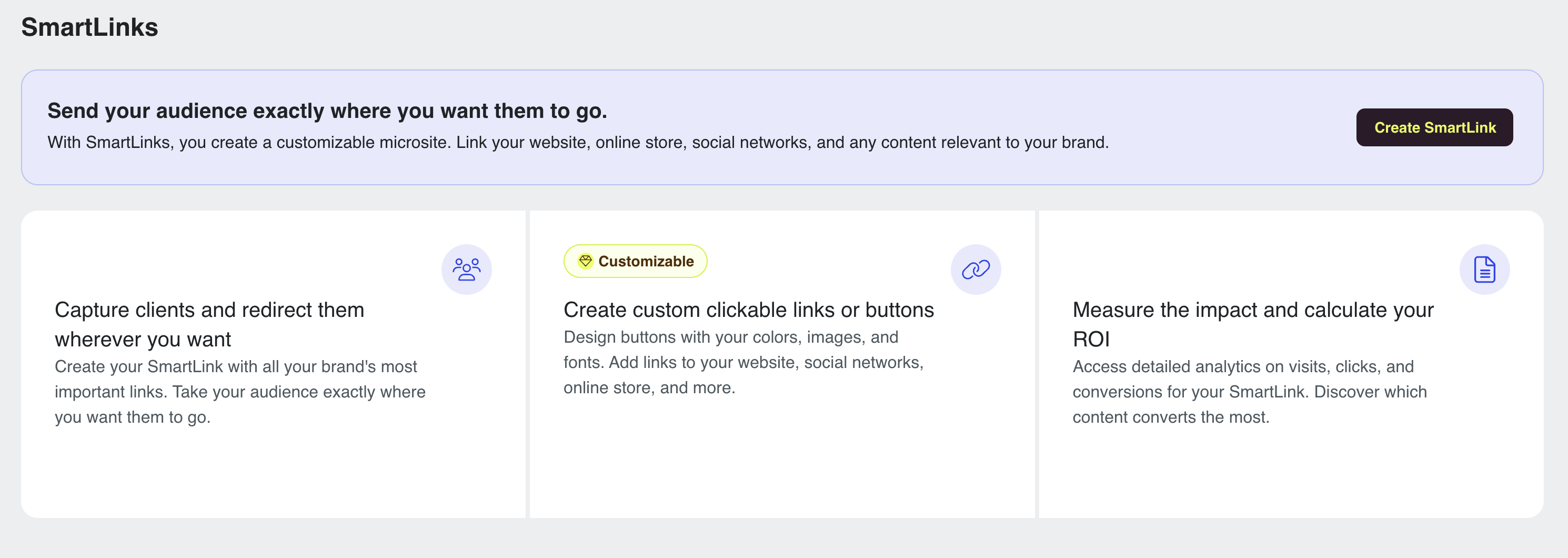This screenshot has width=1568, height=558.
Task: Click the people group icon
Action: [466, 269]
